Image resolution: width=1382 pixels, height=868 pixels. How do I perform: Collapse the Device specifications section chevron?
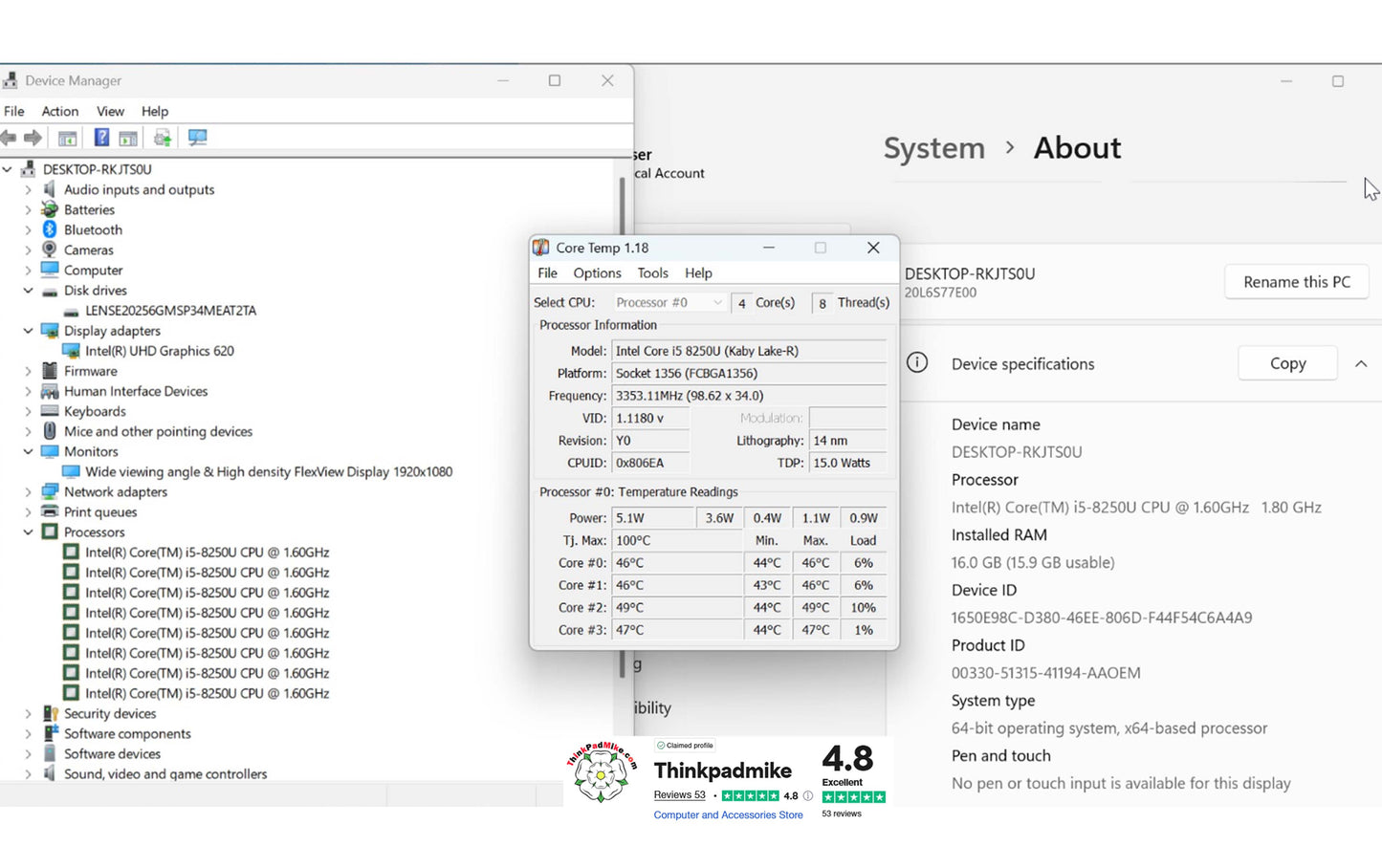[1360, 364]
